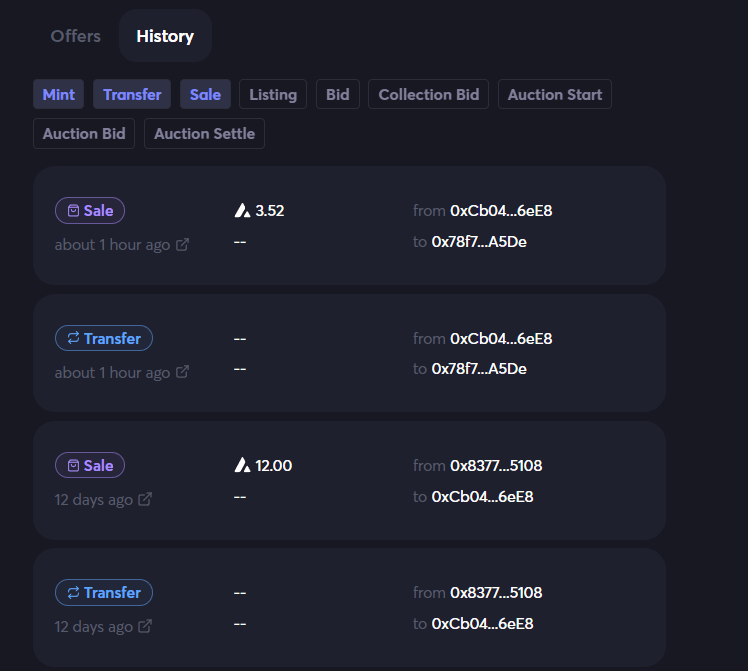The width and height of the screenshot is (748, 671).
Task: Click AVAX logo next to 12.00
Action: (242, 465)
